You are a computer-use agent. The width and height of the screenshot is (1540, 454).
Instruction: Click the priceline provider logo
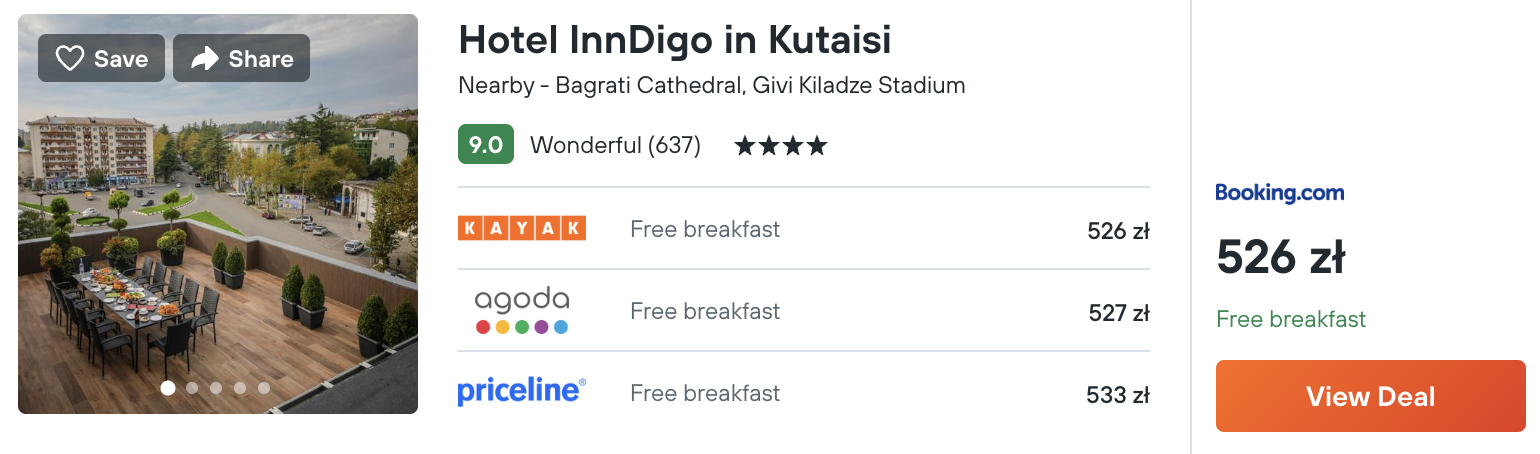pyautogui.click(x=522, y=392)
